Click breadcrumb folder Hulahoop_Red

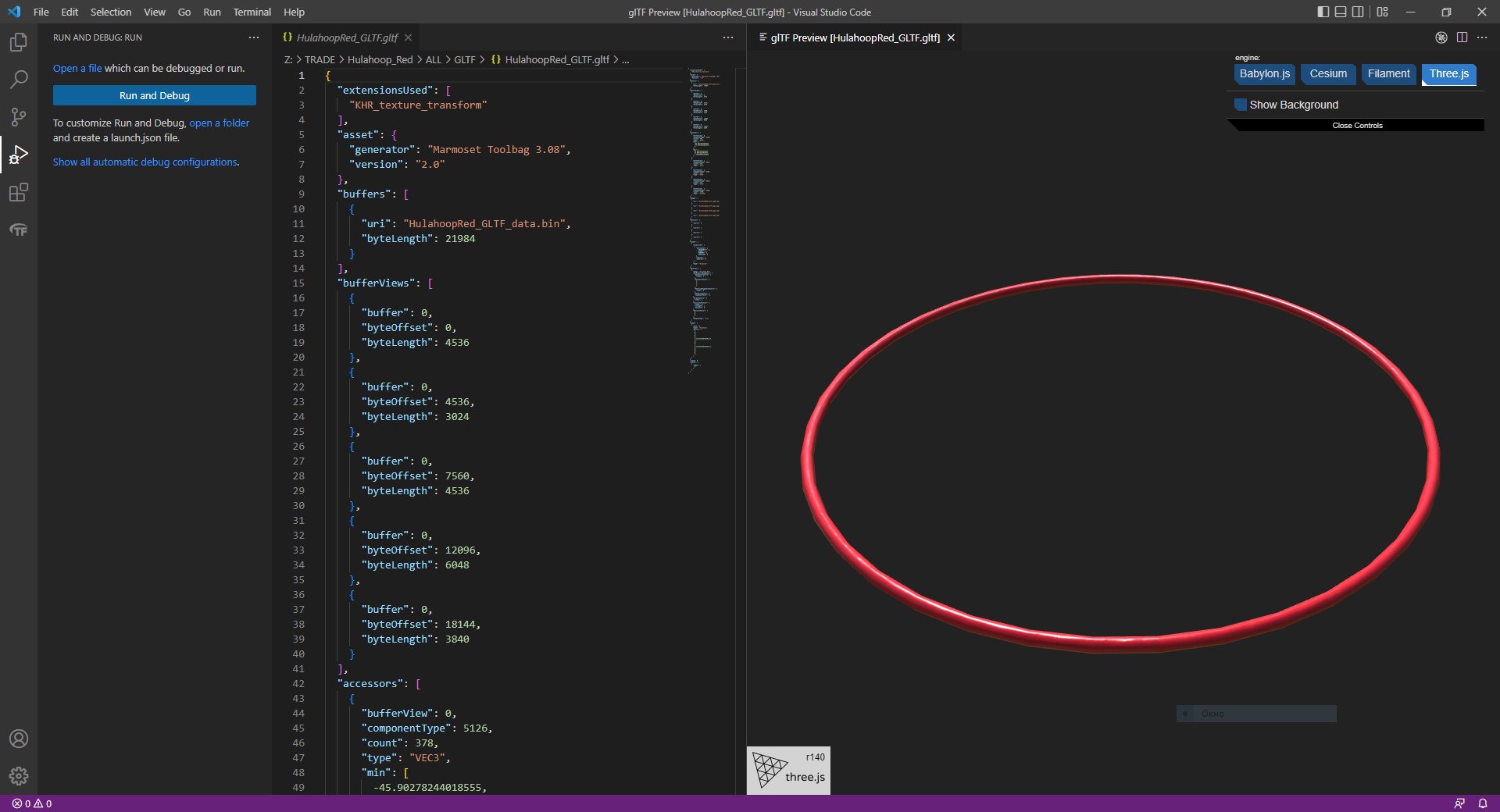tap(380, 59)
